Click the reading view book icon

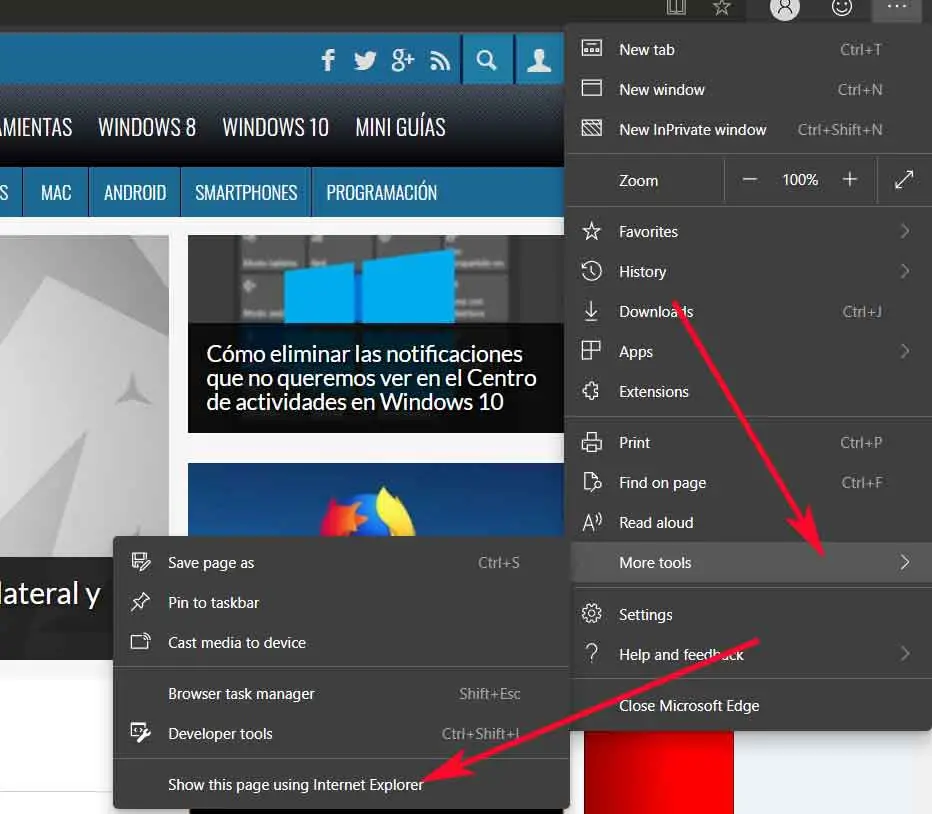coord(676,7)
